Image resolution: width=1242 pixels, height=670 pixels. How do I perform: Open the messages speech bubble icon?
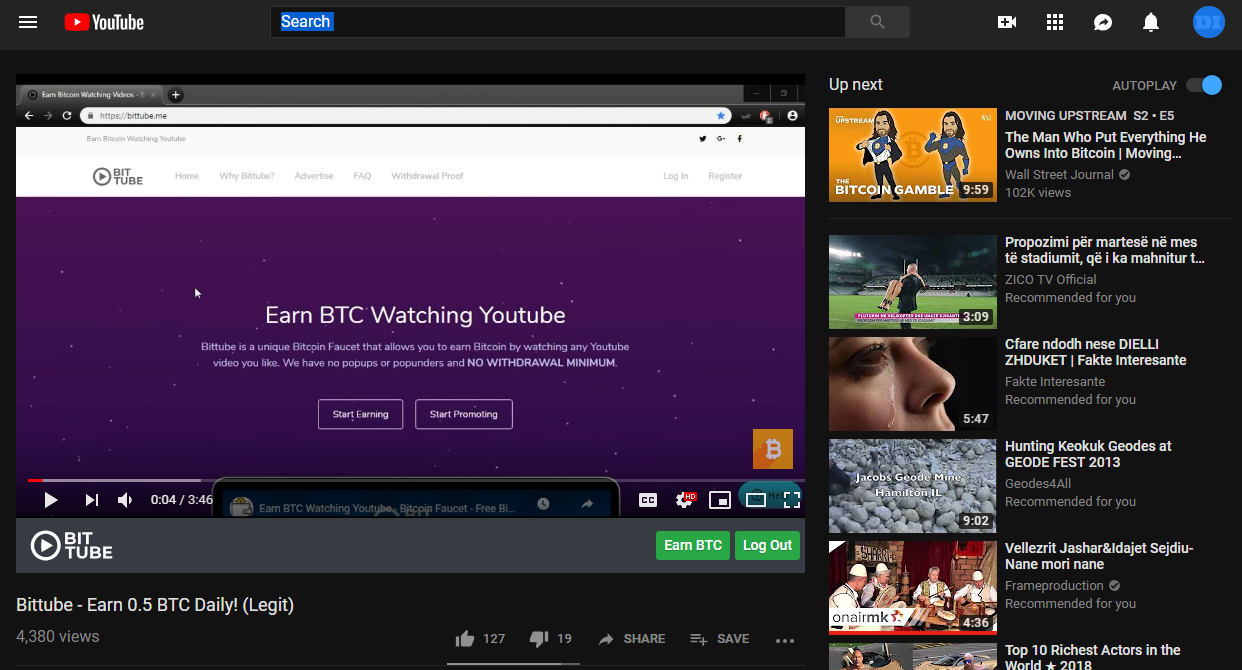coord(1103,22)
